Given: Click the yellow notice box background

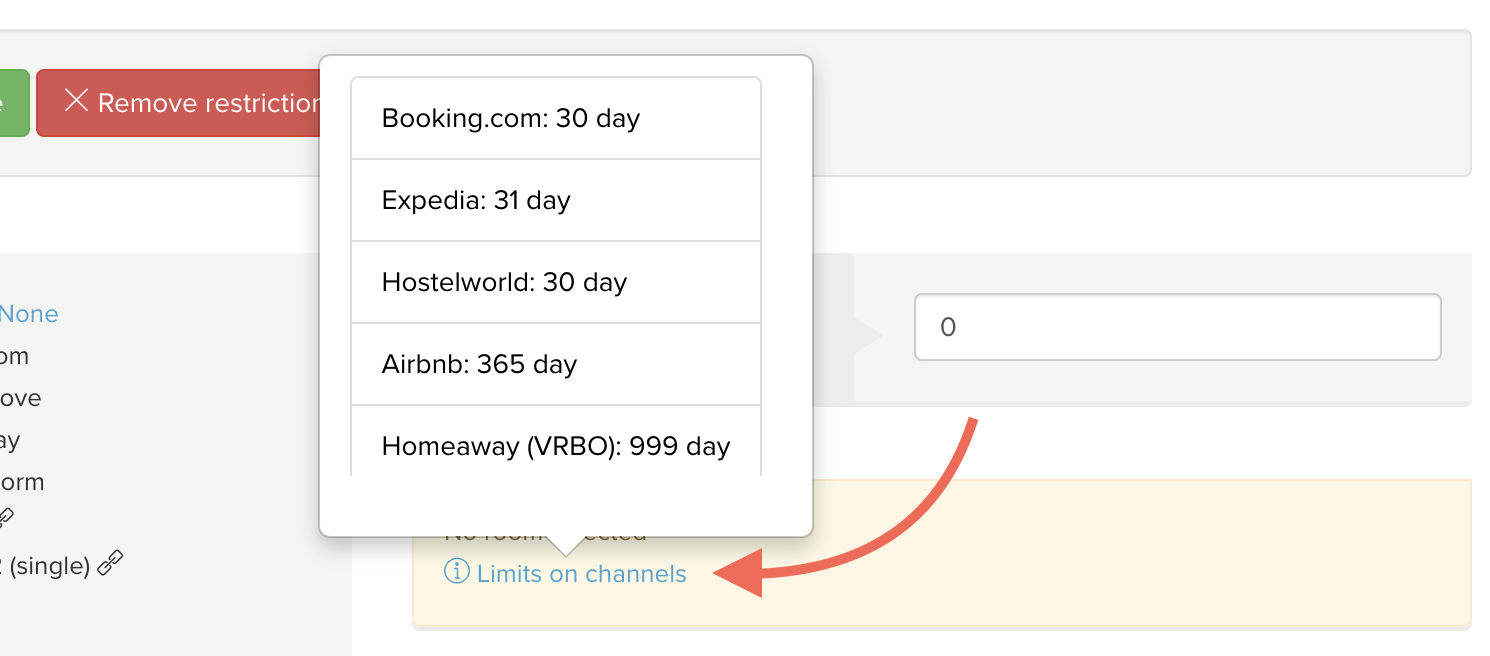Looking at the screenshot, I should (x=1100, y=560).
